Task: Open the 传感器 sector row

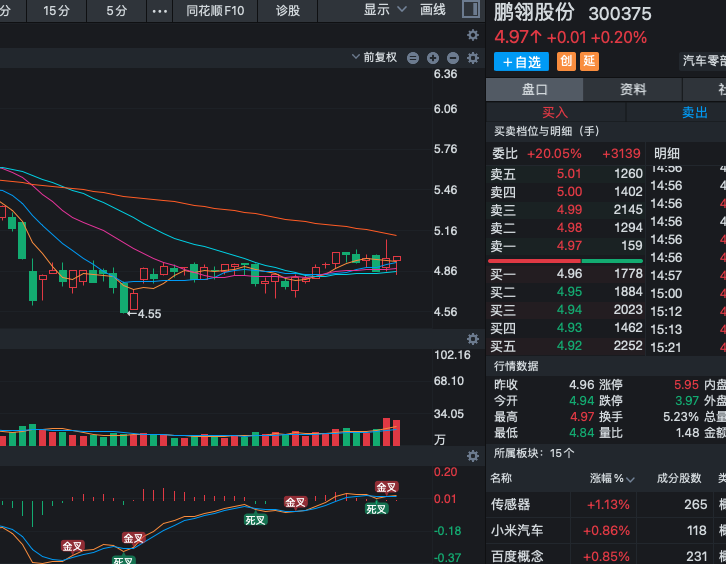Action: click(x=606, y=504)
